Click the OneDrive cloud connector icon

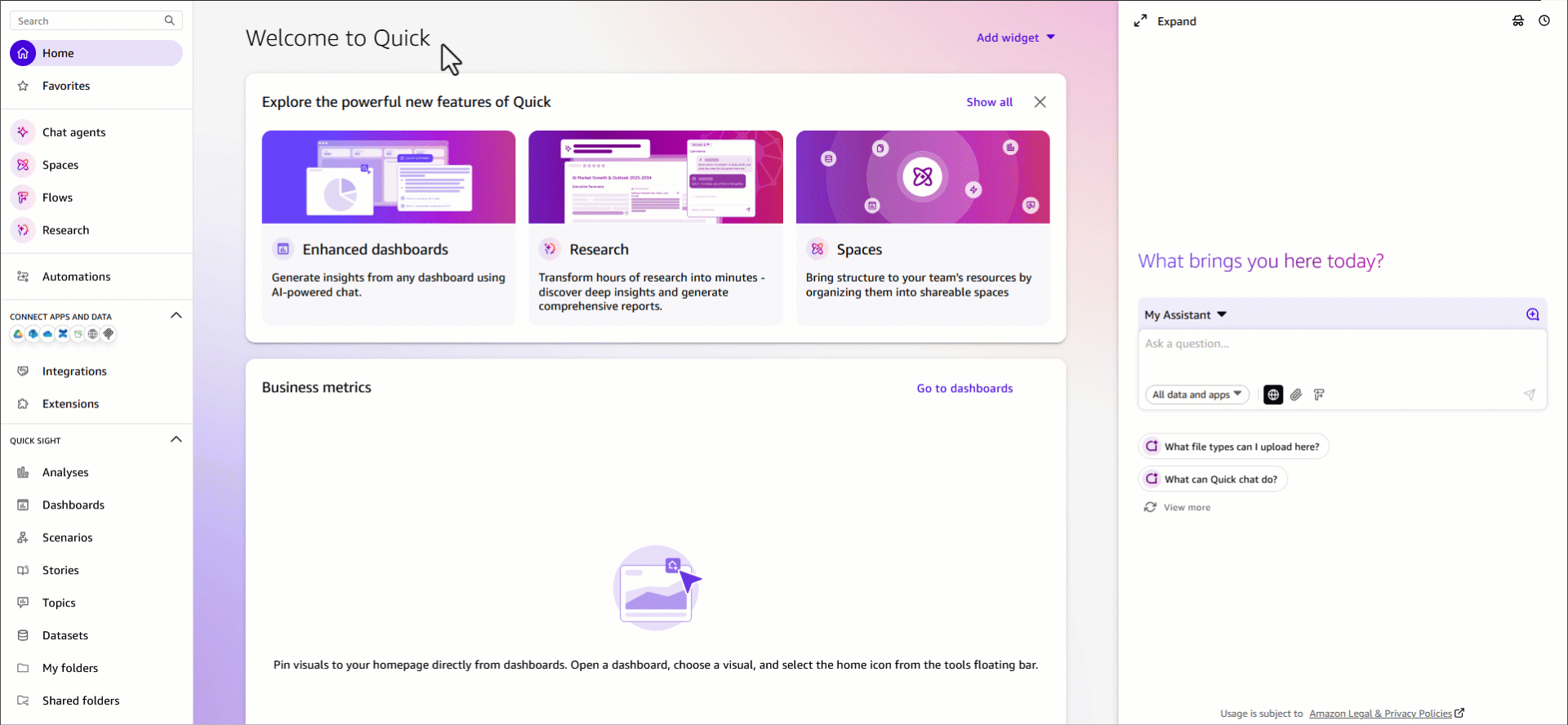pyautogui.click(x=48, y=334)
